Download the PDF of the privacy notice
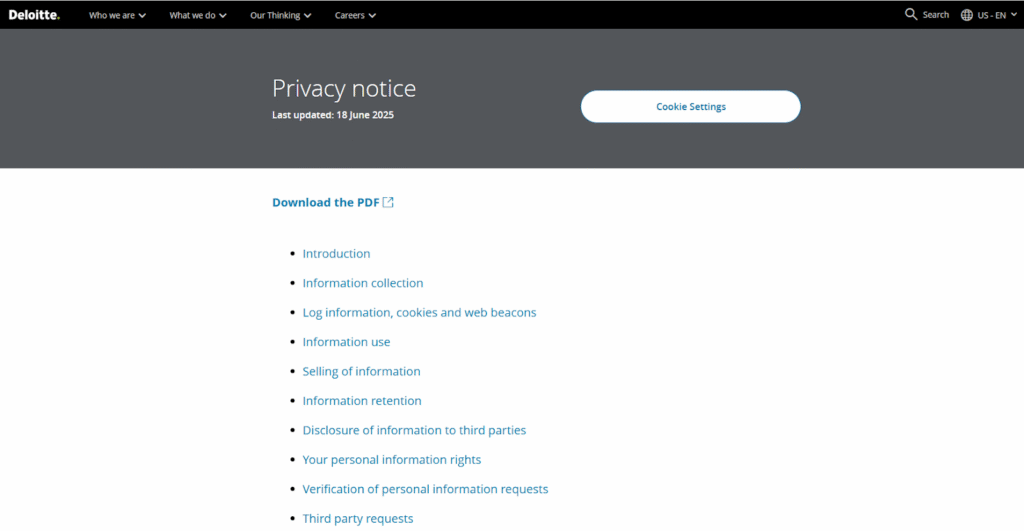This screenshot has width=1024, height=531. [326, 202]
